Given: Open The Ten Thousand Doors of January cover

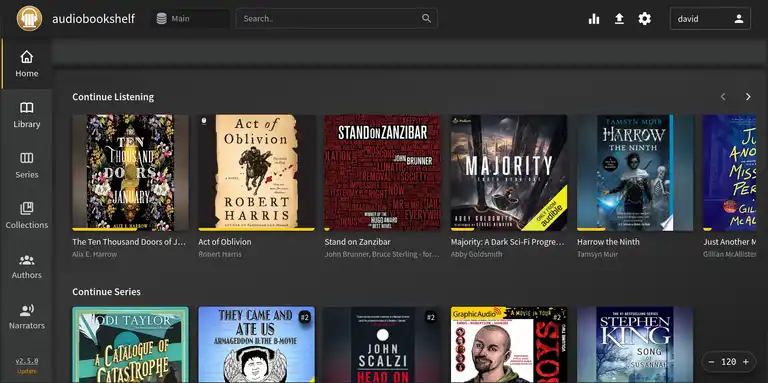Looking at the screenshot, I should tap(130, 172).
